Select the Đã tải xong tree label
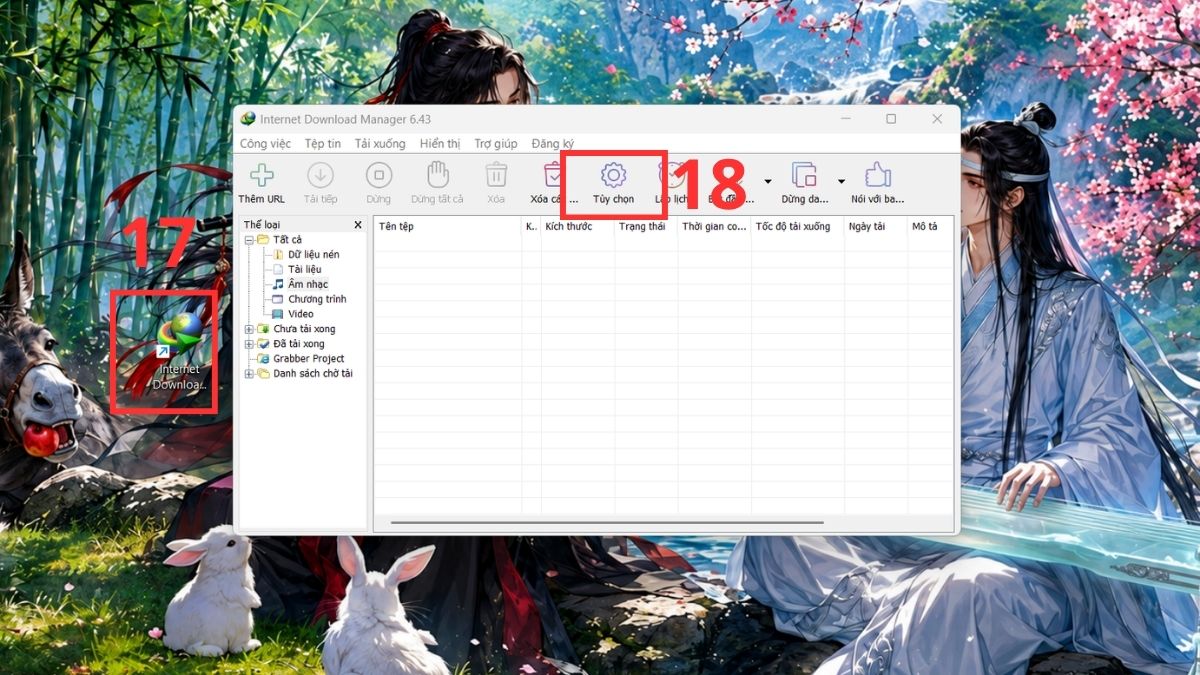This screenshot has height=675, width=1200. [x=299, y=344]
